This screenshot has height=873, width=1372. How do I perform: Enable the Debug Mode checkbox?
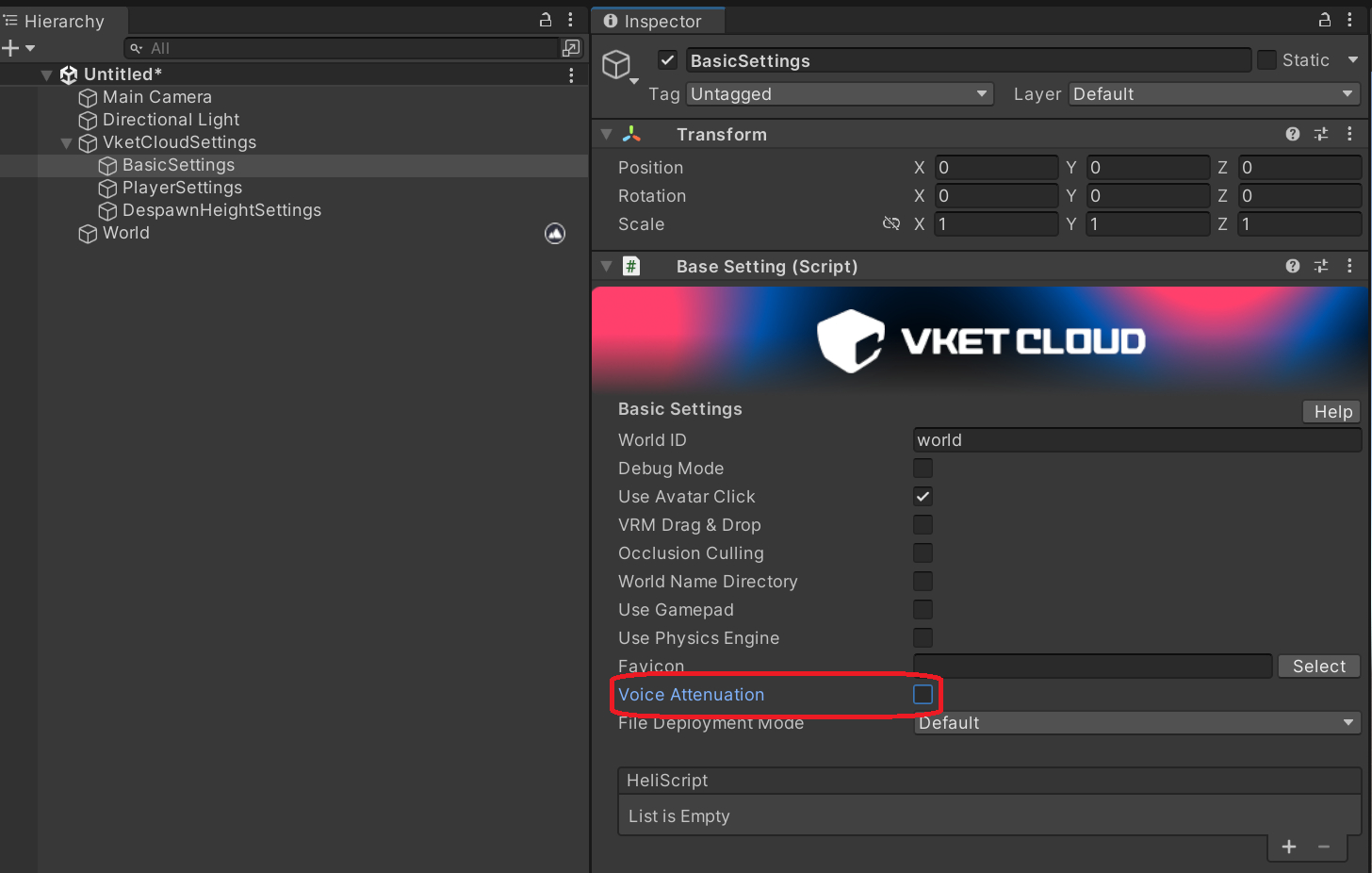coord(923,469)
